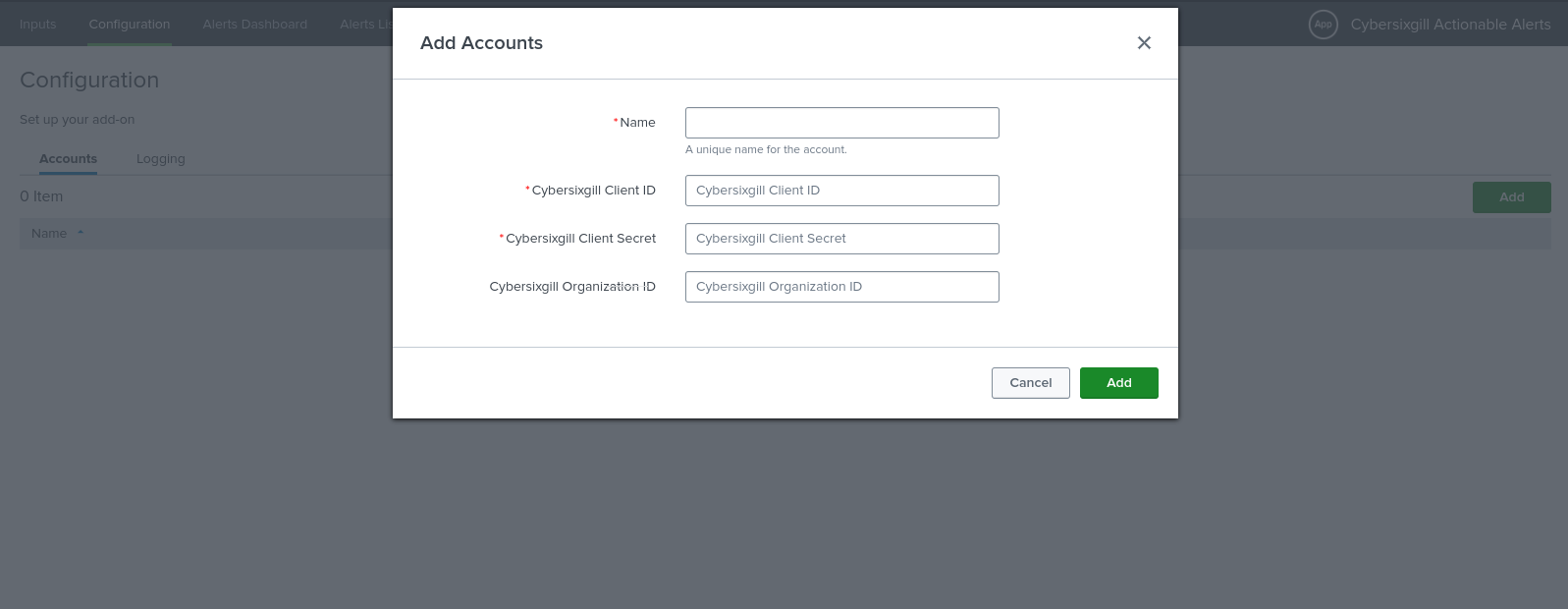The width and height of the screenshot is (1568, 609).
Task: Click the Name field label
Action: click(637, 123)
